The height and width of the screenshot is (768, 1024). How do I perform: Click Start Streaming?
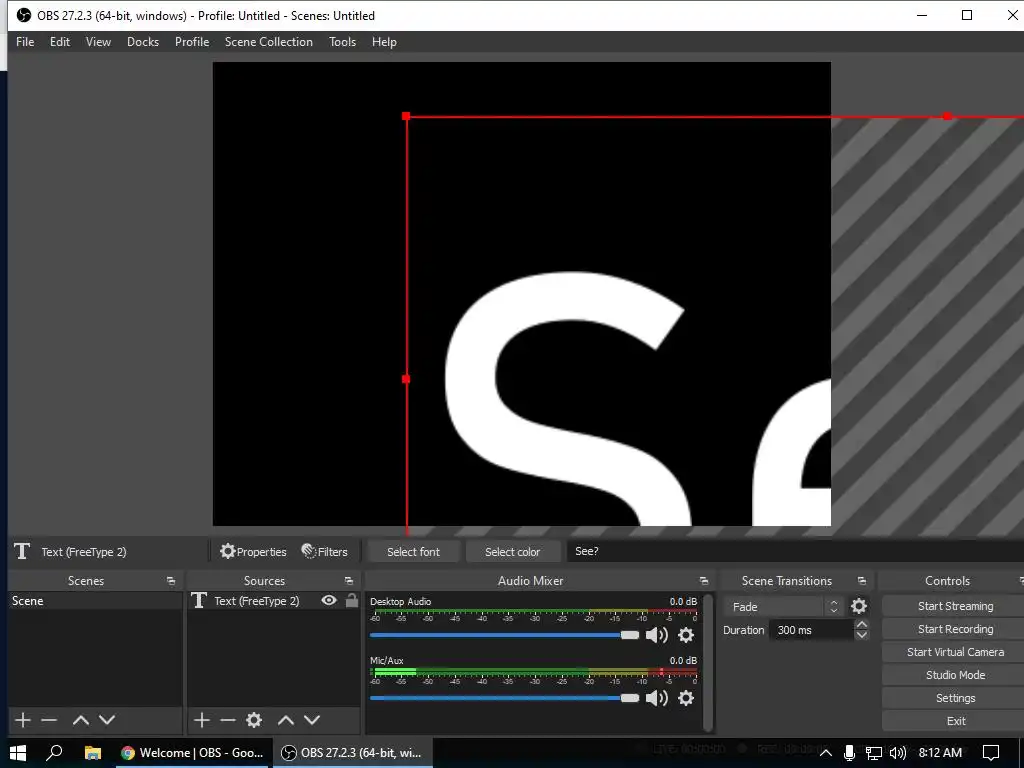tap(955, 606)
